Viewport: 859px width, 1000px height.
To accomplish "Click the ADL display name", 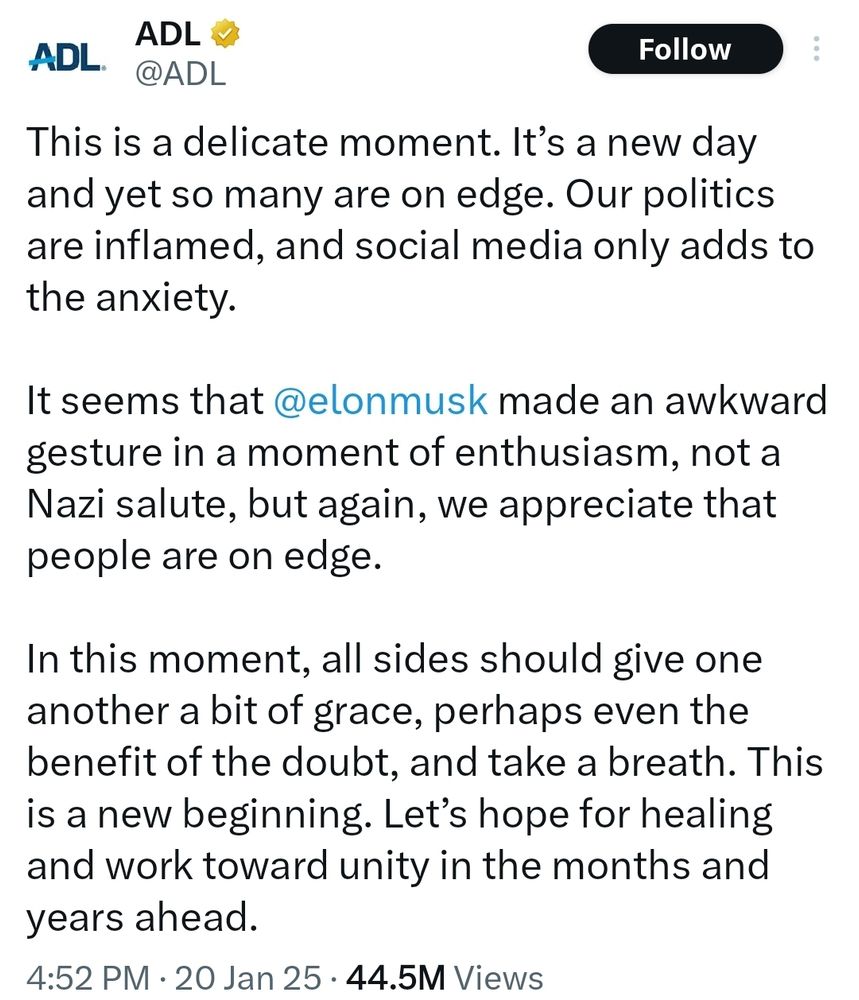I will click(x=166, y=34).
